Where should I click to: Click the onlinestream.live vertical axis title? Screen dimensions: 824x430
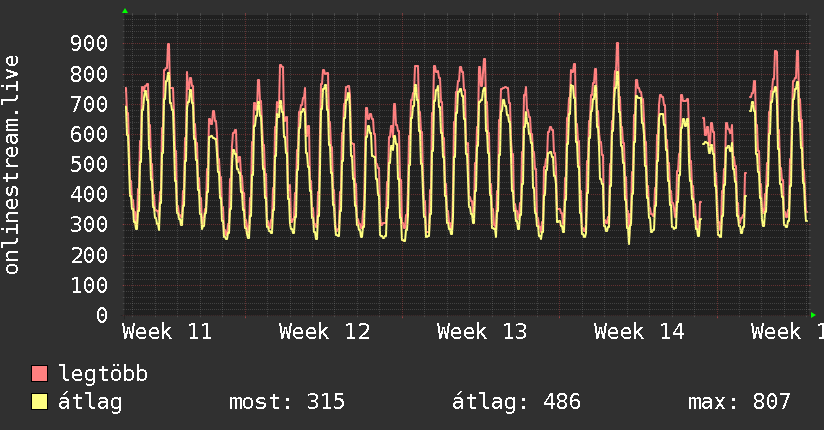(x=11, y=165)
